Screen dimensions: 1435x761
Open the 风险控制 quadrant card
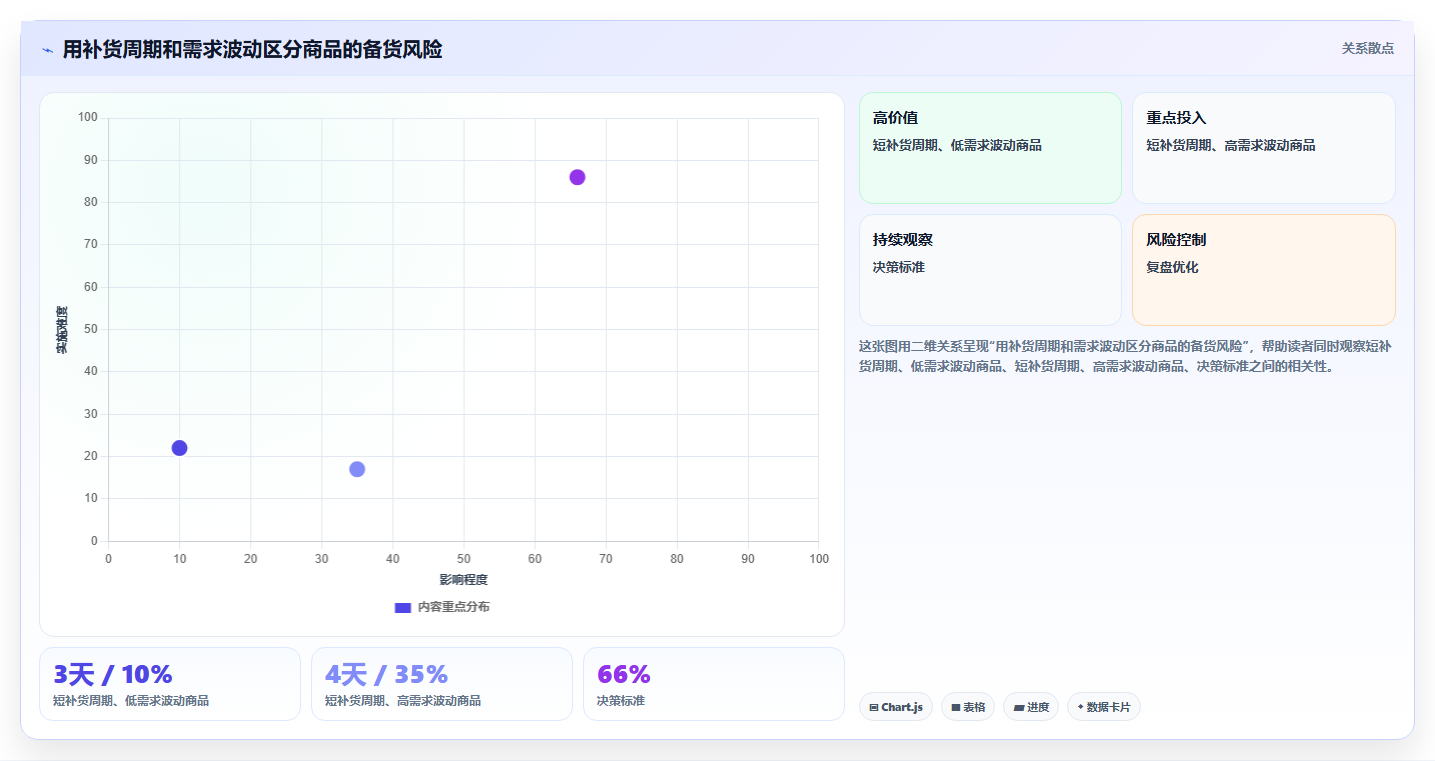(x=1263, y=270)
